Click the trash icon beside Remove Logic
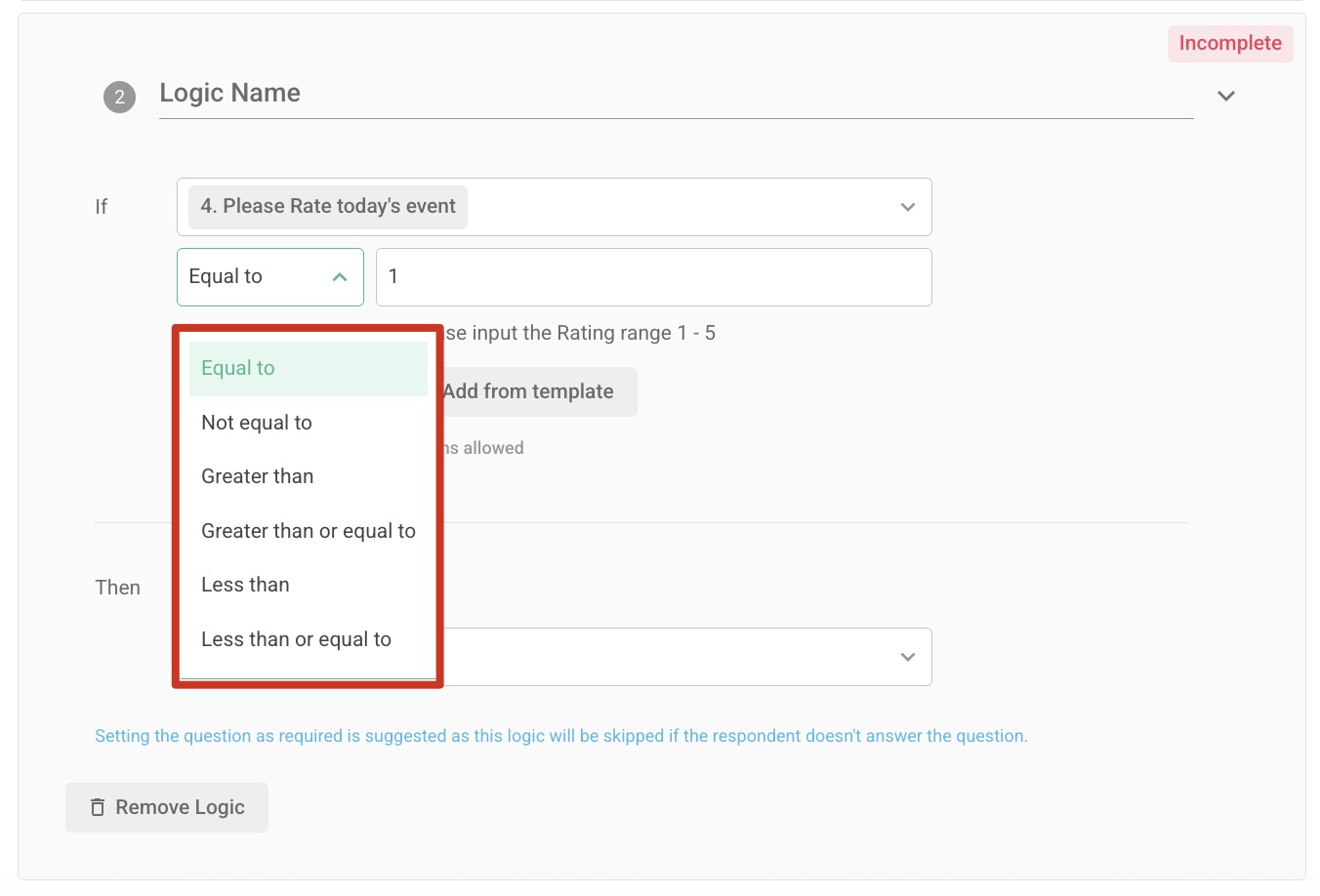 pos(98,807)
